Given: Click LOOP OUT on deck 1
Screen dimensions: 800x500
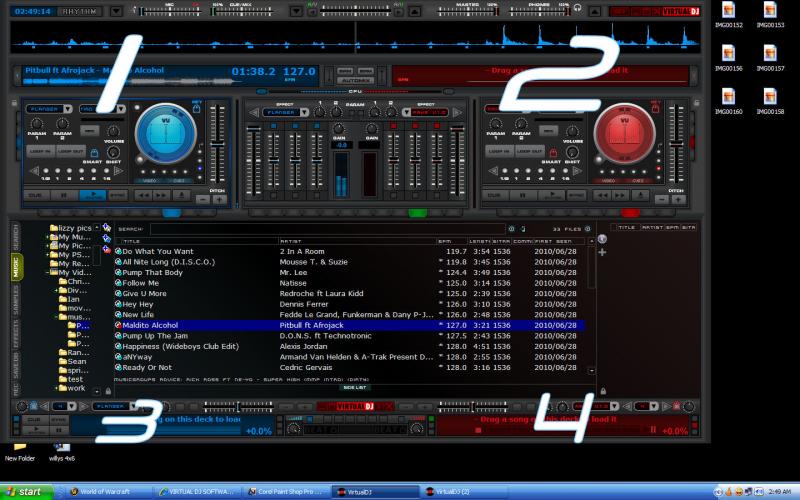Looking at the screenshot, I should (x=70, y=152).
